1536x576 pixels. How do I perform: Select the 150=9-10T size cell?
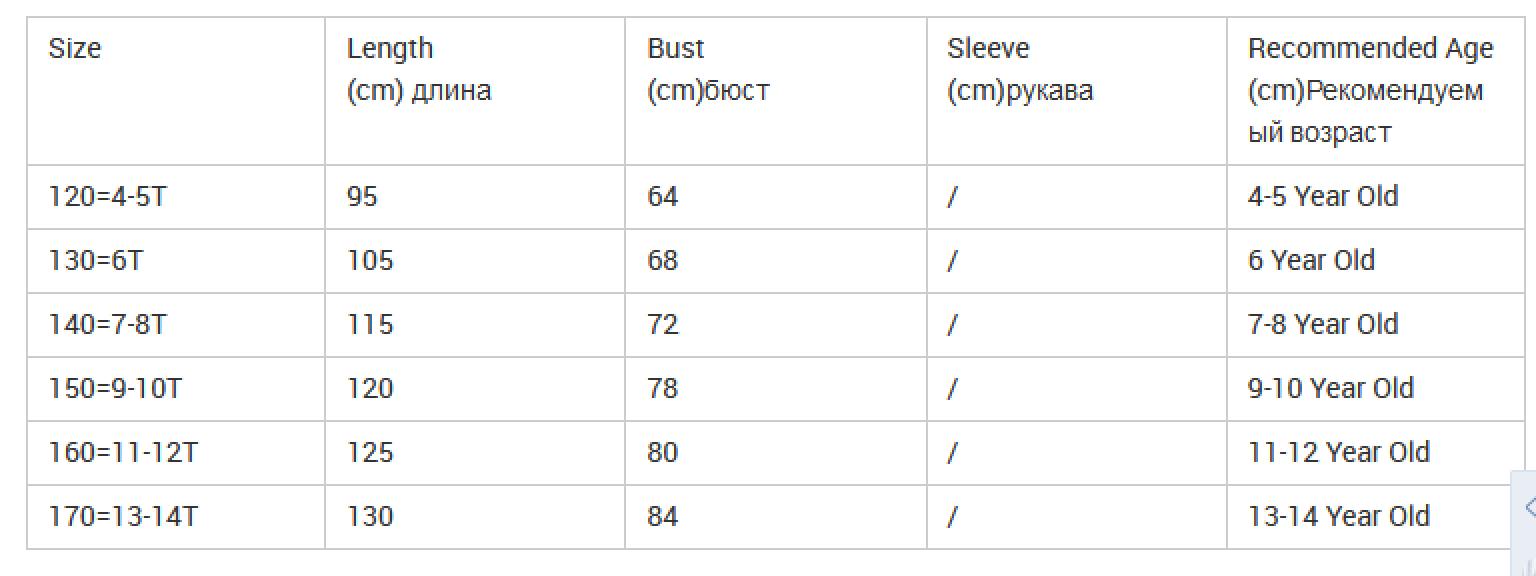175,389
